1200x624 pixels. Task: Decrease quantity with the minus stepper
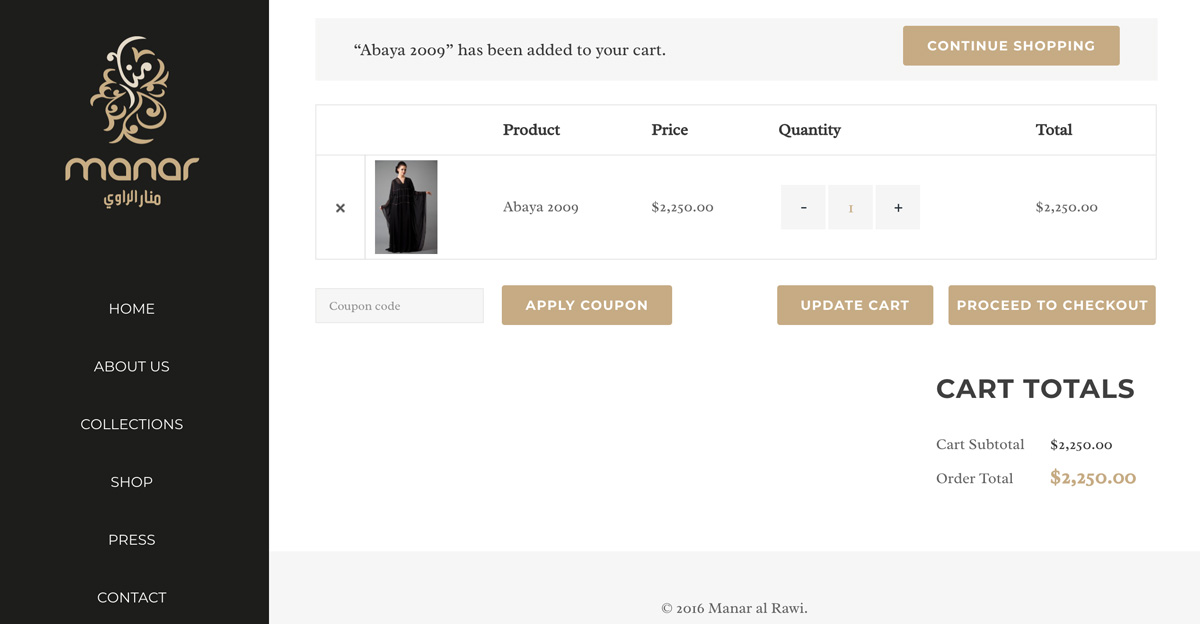coord(803,207)
